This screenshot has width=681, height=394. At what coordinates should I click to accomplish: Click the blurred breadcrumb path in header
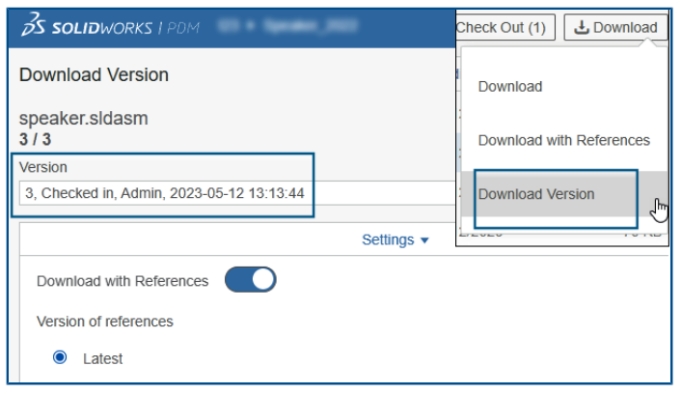[x=287, y=26]
